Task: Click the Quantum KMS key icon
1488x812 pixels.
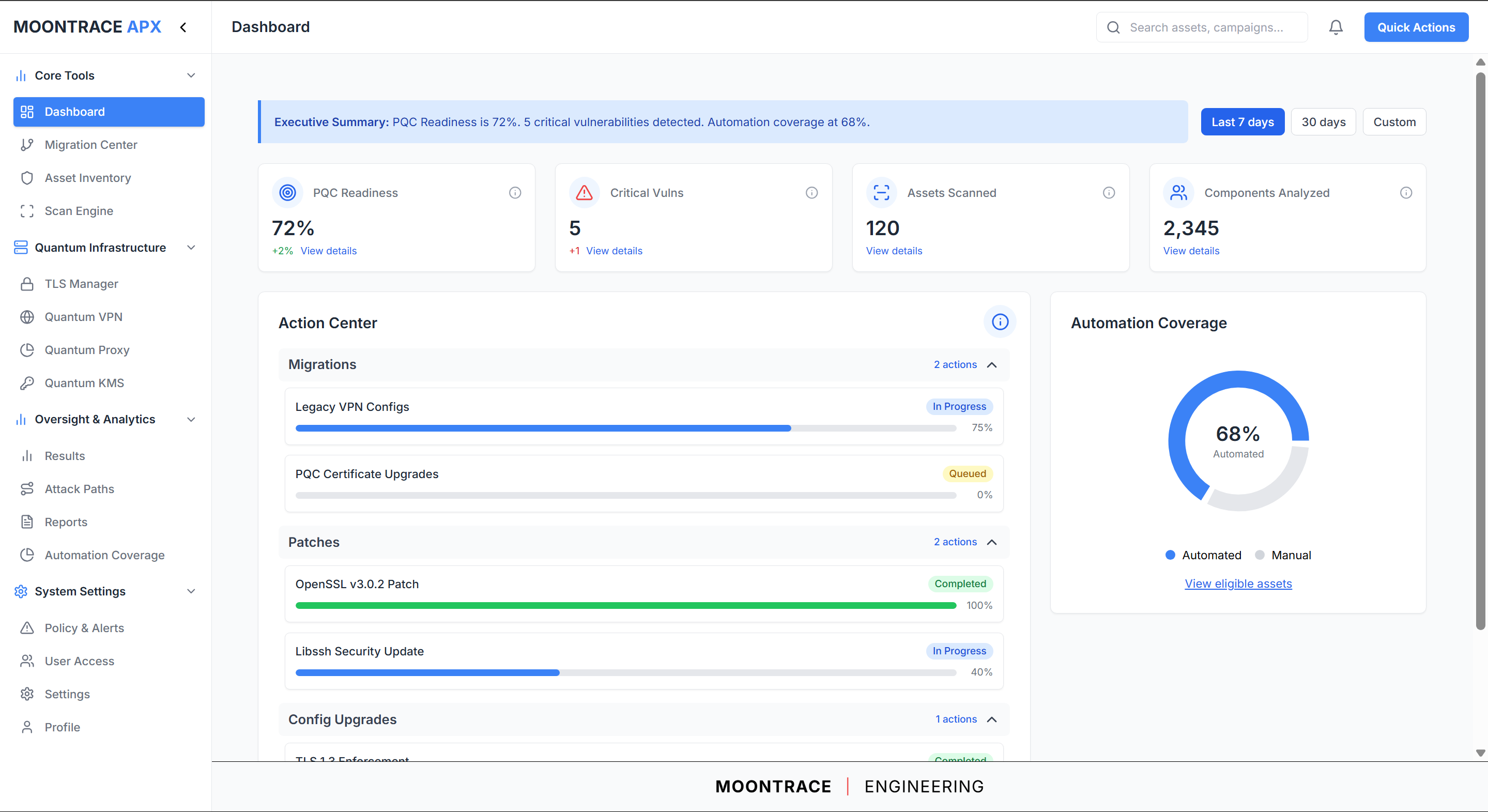Action: point(27,383)
